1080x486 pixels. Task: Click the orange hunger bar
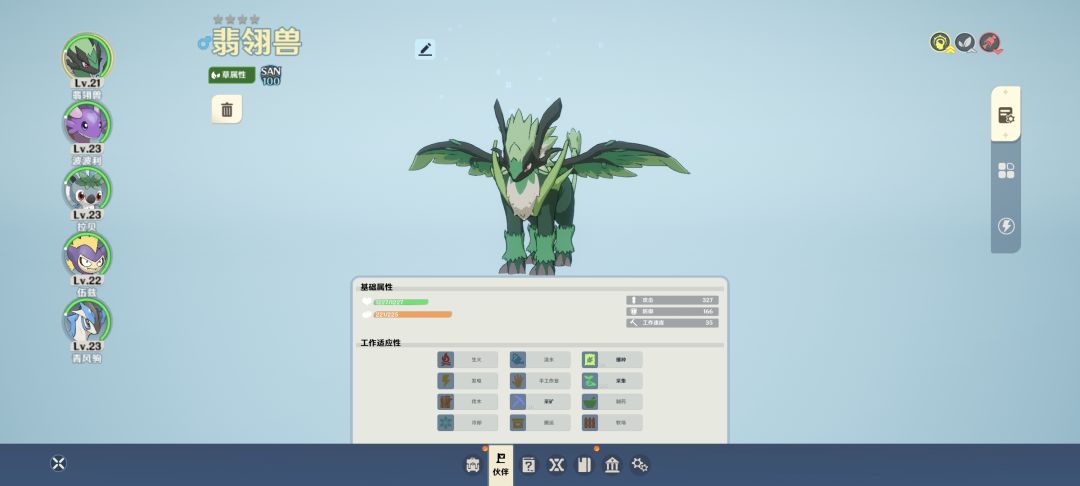pyautogui.click(x=413, y=315)
